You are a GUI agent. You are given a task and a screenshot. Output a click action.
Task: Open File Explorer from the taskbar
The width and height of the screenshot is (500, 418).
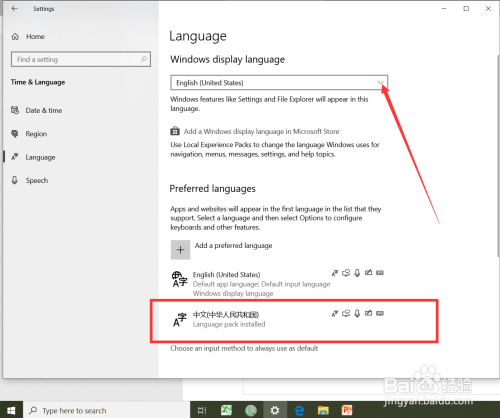[x=323, y=410]
